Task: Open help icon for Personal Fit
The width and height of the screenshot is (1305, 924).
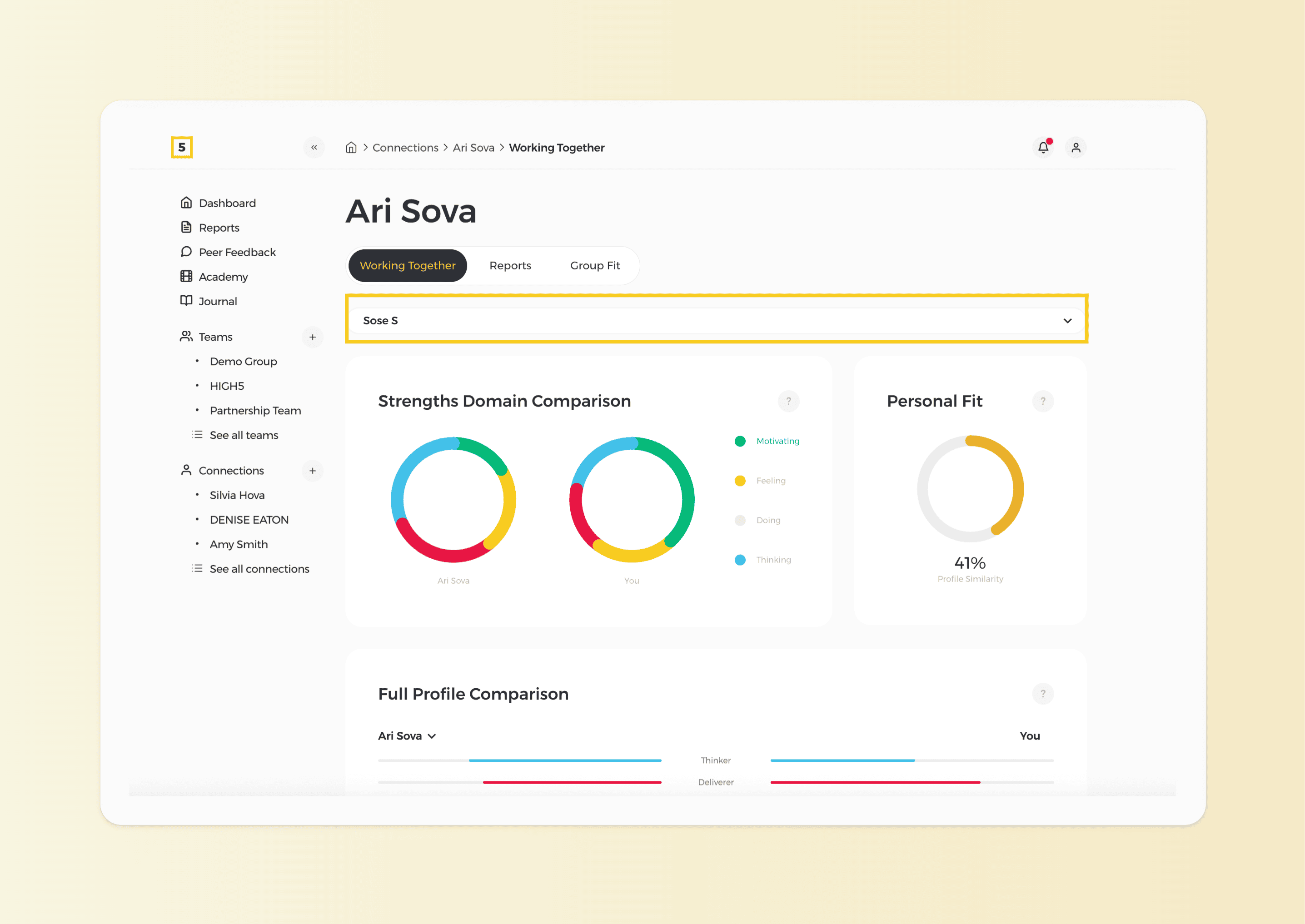Action: click(1042, 401)
